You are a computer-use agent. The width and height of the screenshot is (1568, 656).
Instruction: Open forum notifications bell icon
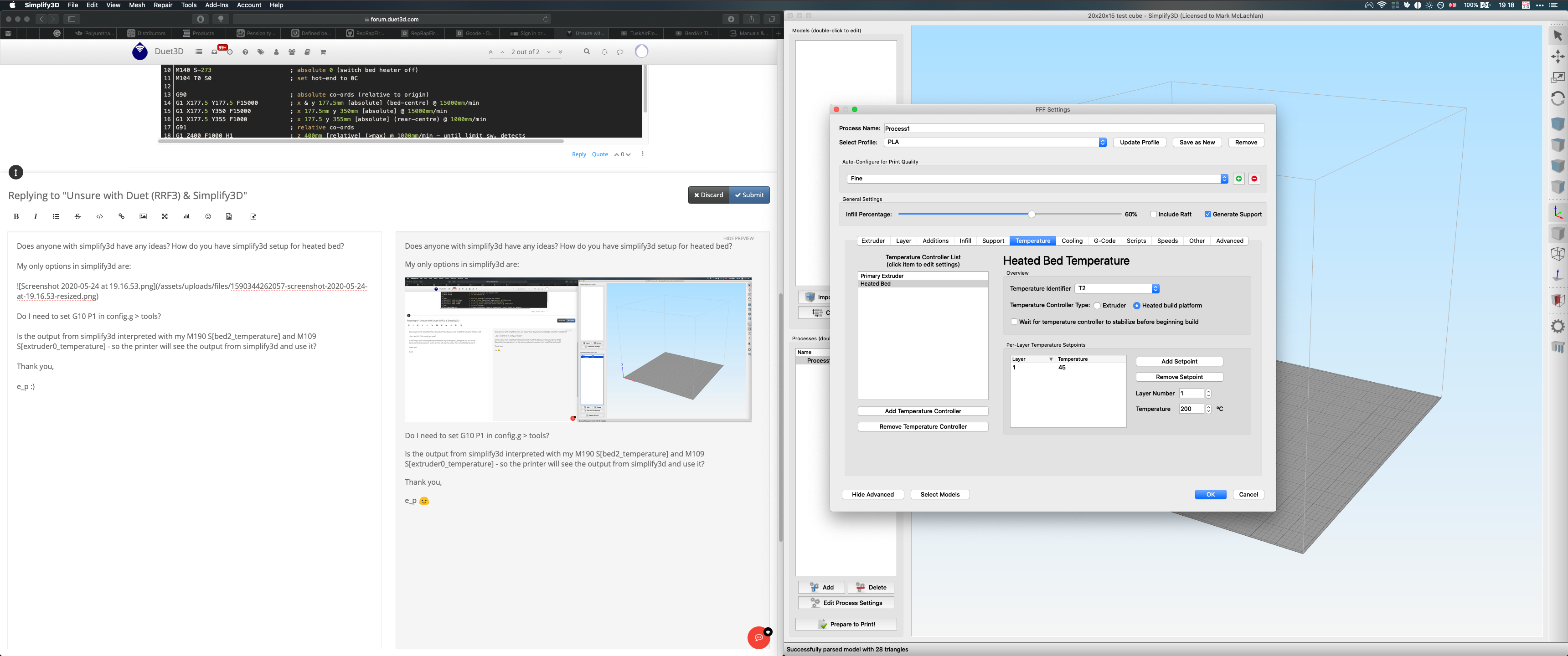(x=604, y=52)
